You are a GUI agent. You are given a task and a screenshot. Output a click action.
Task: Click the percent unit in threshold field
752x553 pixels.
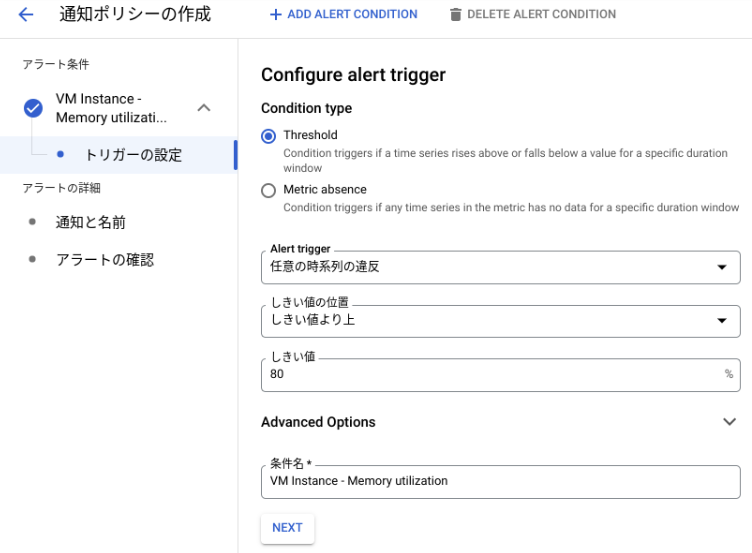pyautogui.click(x=728, y=374)
